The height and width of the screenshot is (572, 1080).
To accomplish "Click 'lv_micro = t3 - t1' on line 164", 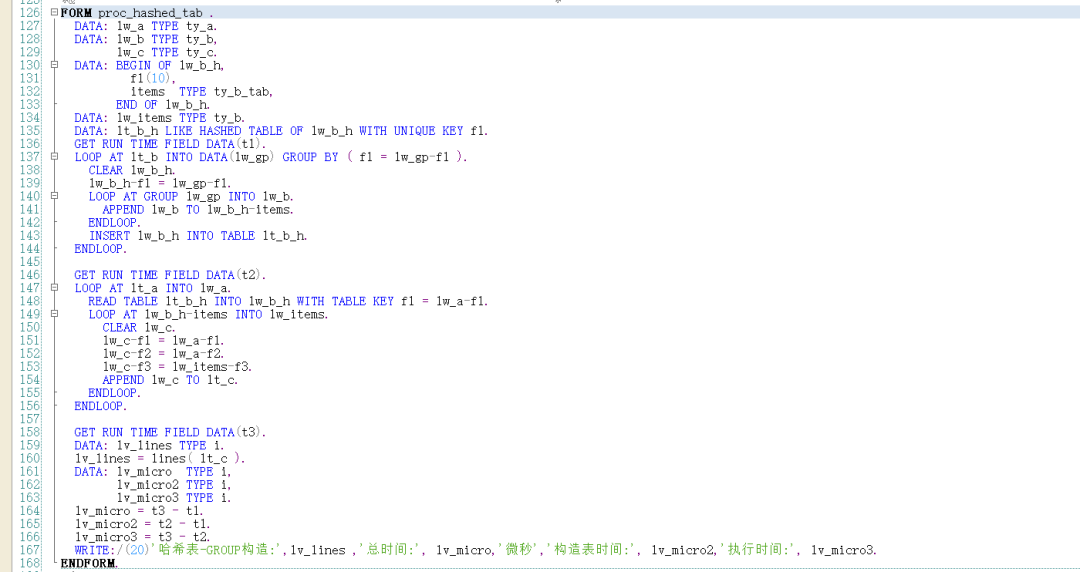I will [138, 510].
